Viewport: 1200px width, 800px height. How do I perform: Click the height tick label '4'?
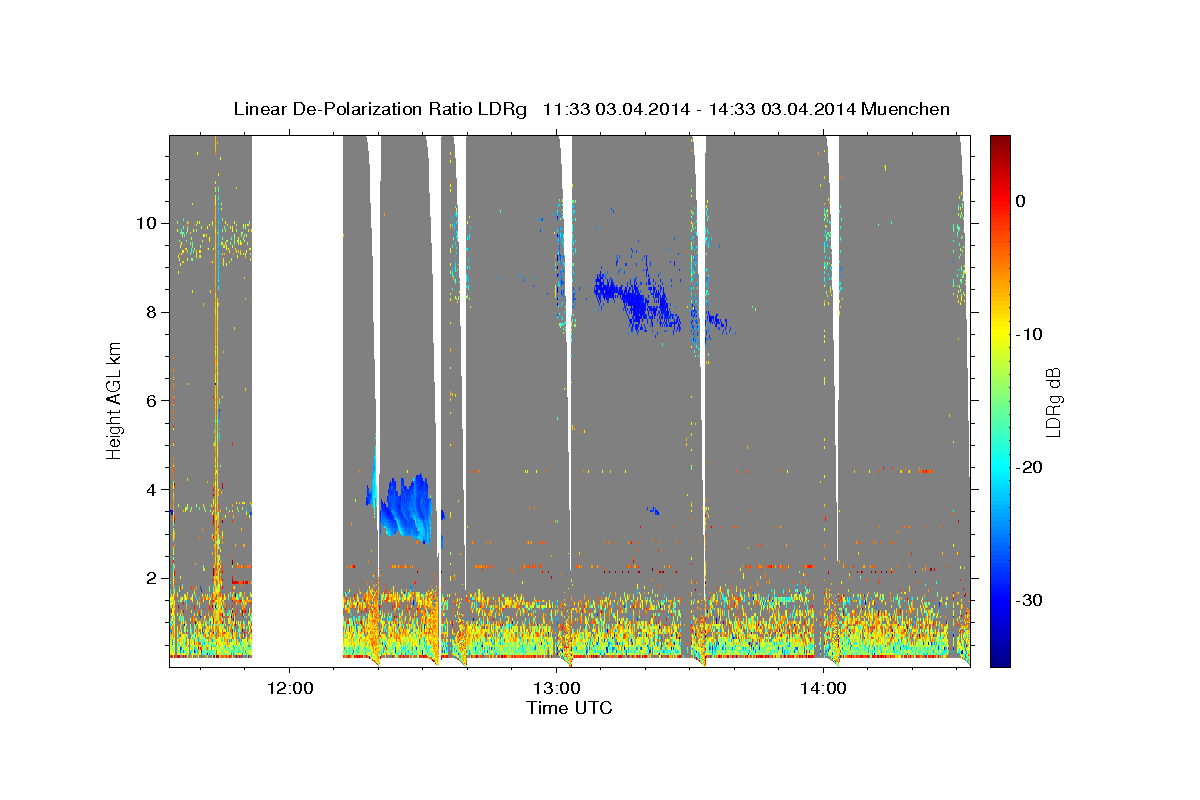pos(152,490)
